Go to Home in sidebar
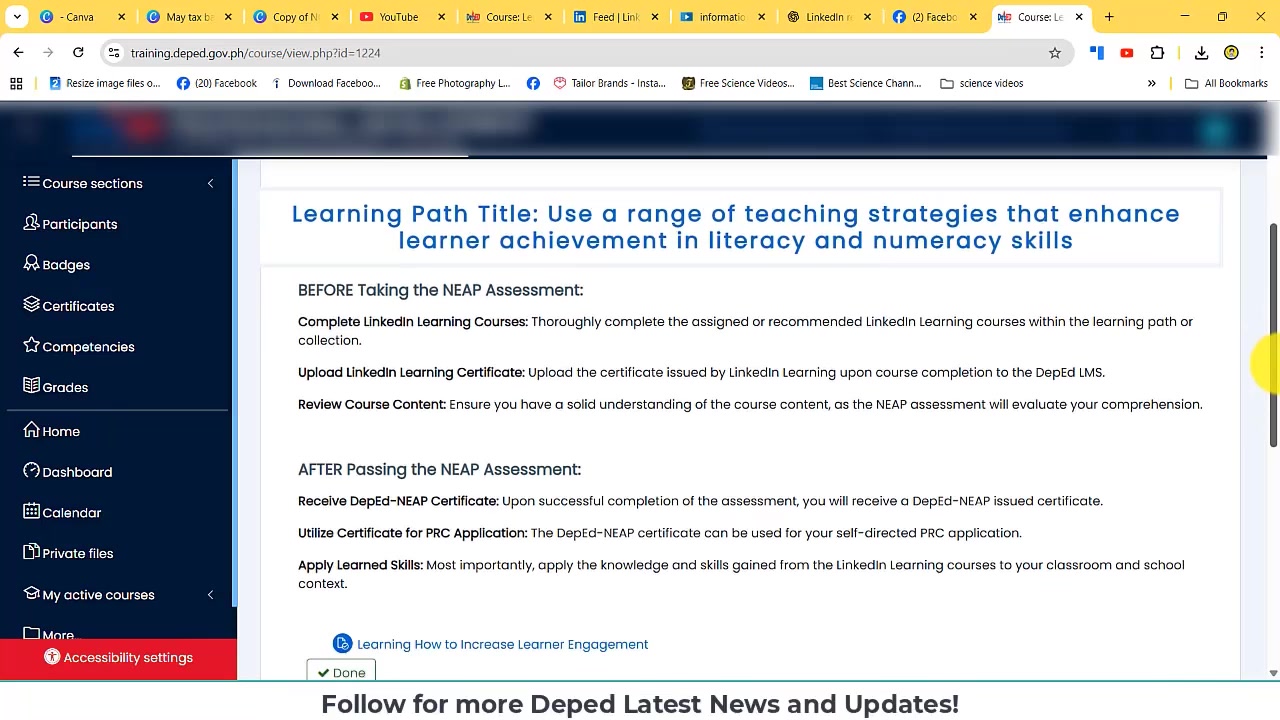1280x720 pixels. [52, 431]
